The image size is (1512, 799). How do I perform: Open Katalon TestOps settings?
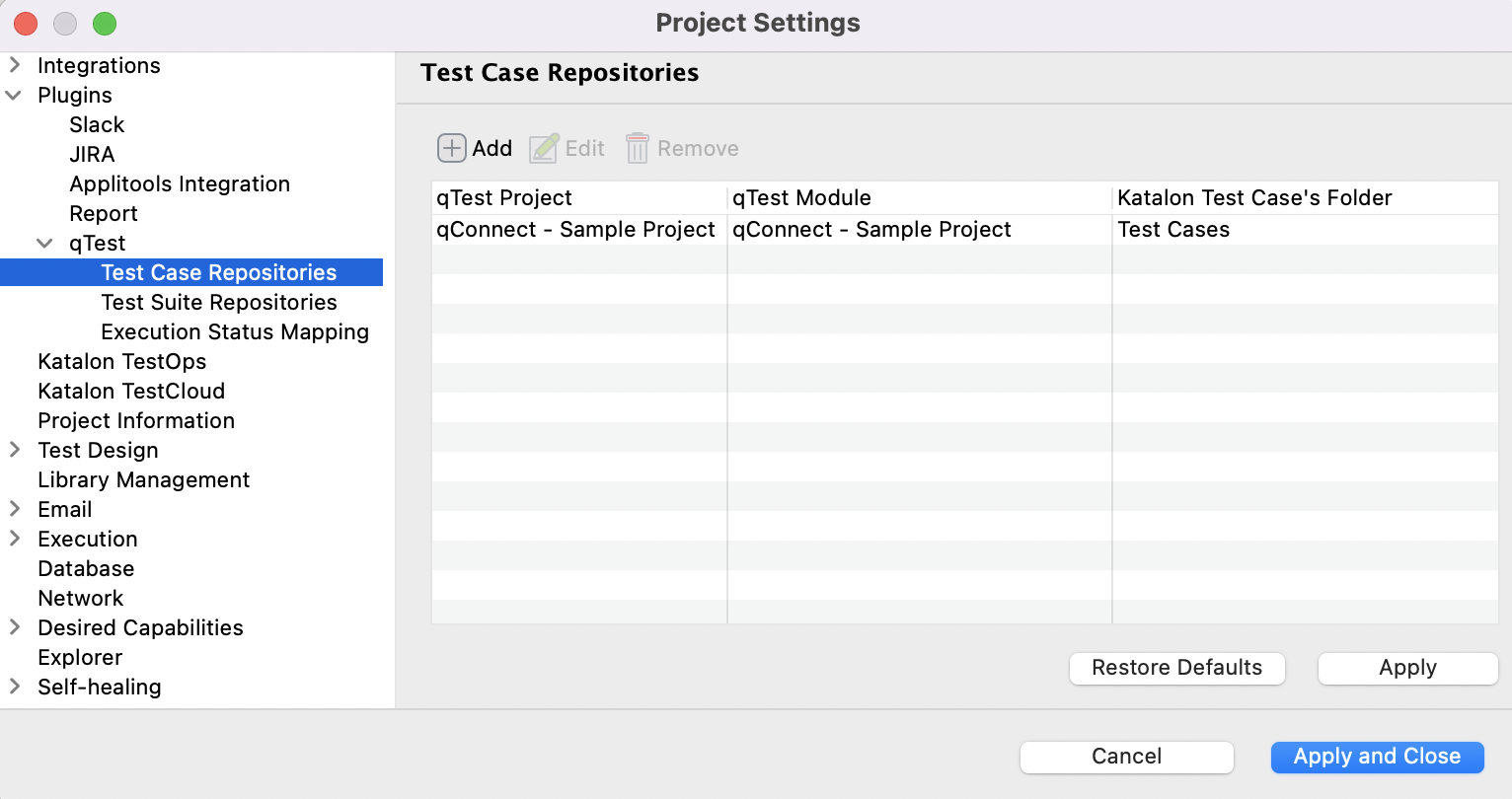point(121,361)
